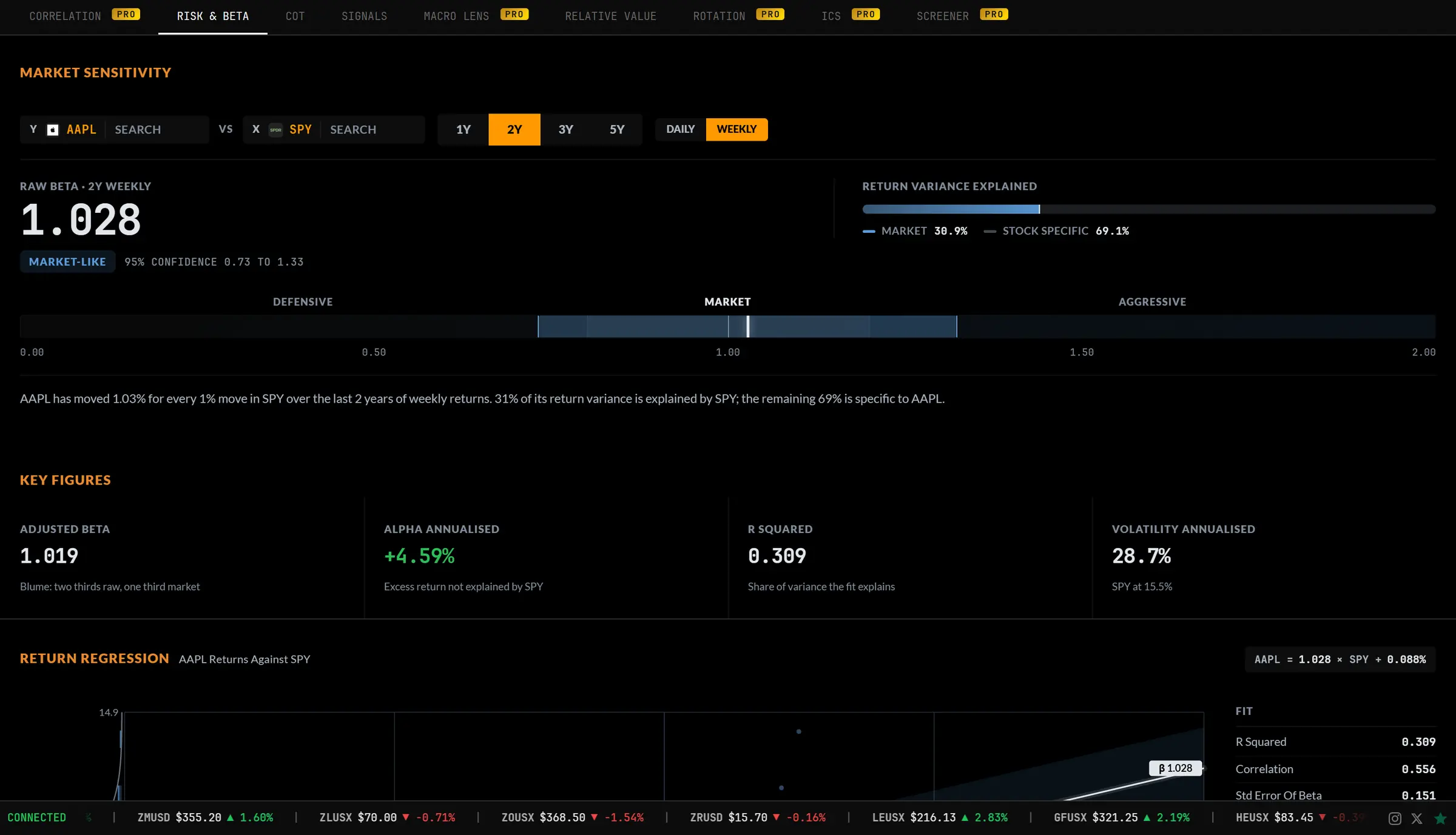Click the Std Error Of Beta row
Image resolution: width=1456 pixels, height=835 pixels.
[x=1335, y=795]
